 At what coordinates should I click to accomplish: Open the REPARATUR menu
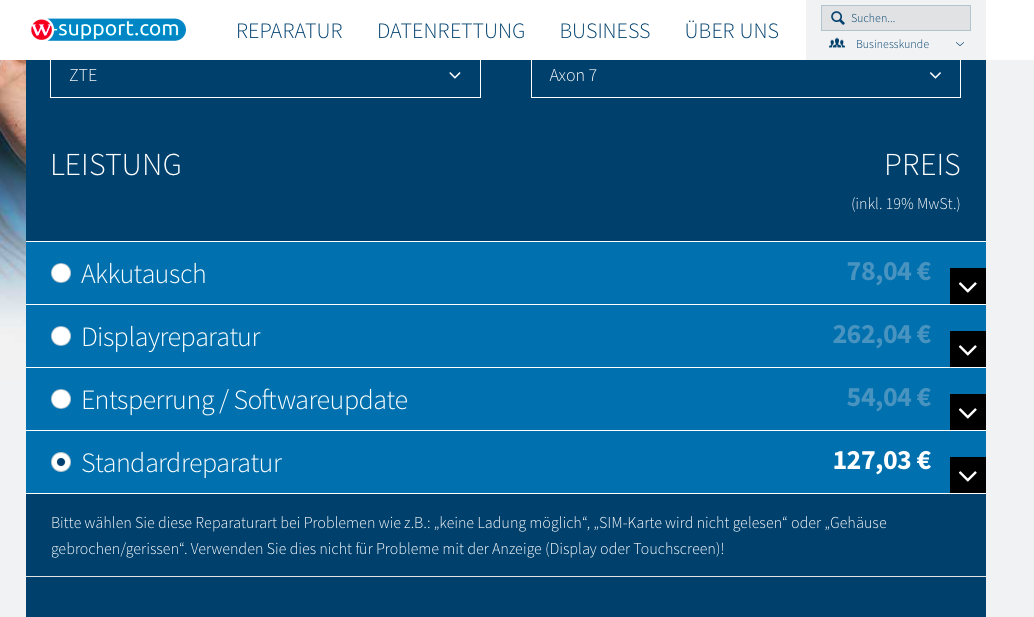pos(289,30)
